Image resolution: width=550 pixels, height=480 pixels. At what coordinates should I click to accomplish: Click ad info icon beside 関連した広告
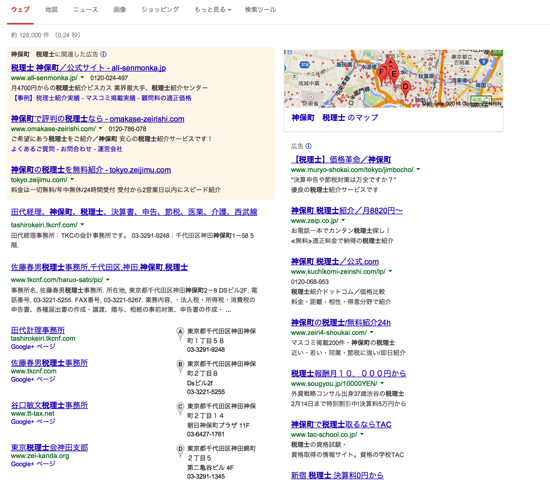click(103, 54)
